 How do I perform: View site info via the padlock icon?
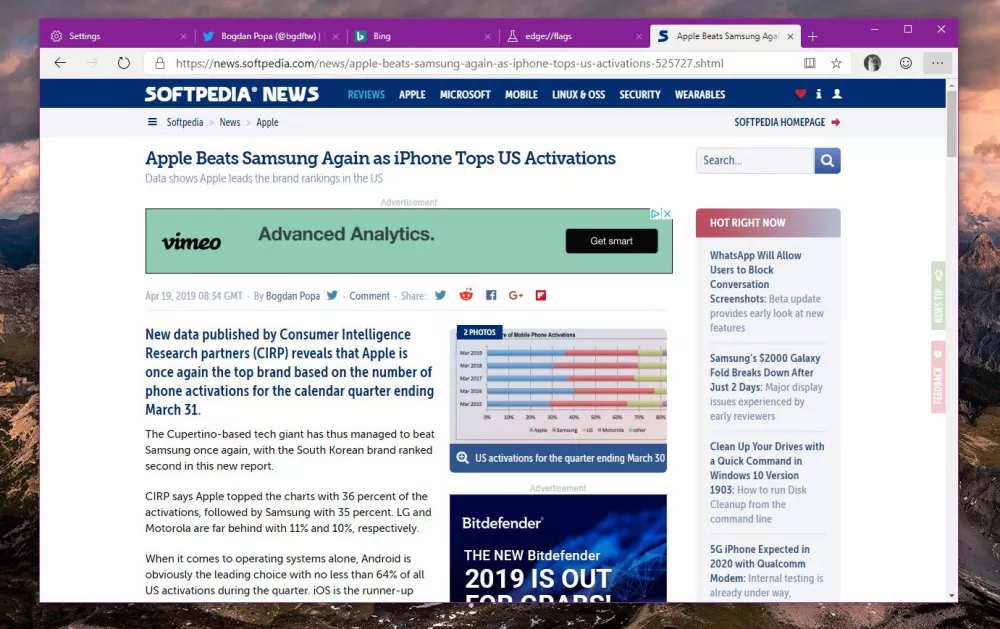(x=160, y=63)
